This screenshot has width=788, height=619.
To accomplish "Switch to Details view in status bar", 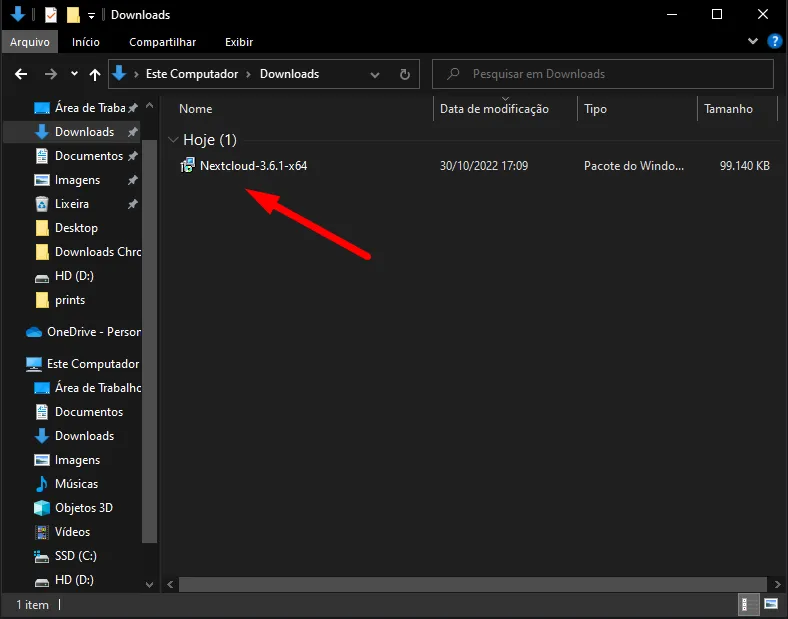I will point(748,604).
